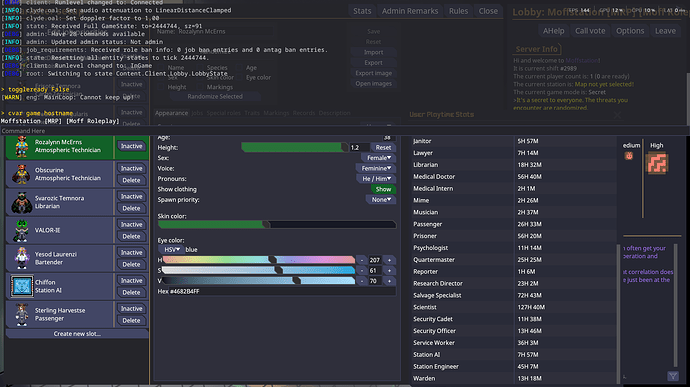This screenshot has width=690, height=387.
Task: Select the Security Officer playtime row
Action: (x=514, y=331)
